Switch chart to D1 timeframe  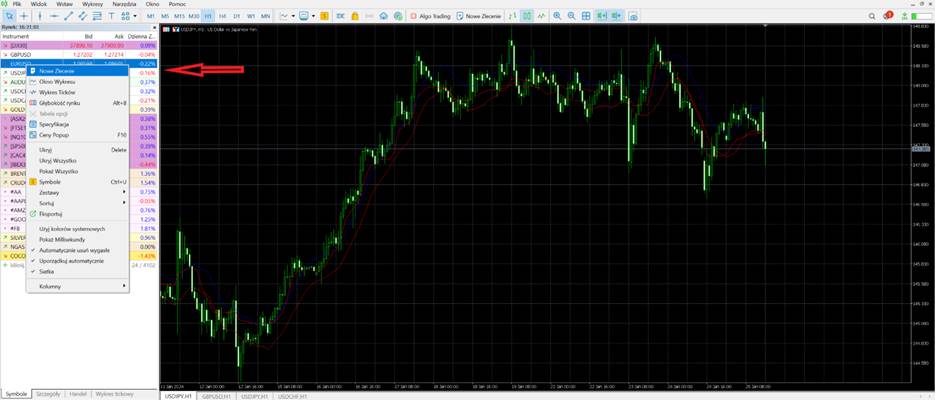coord(237,16)
